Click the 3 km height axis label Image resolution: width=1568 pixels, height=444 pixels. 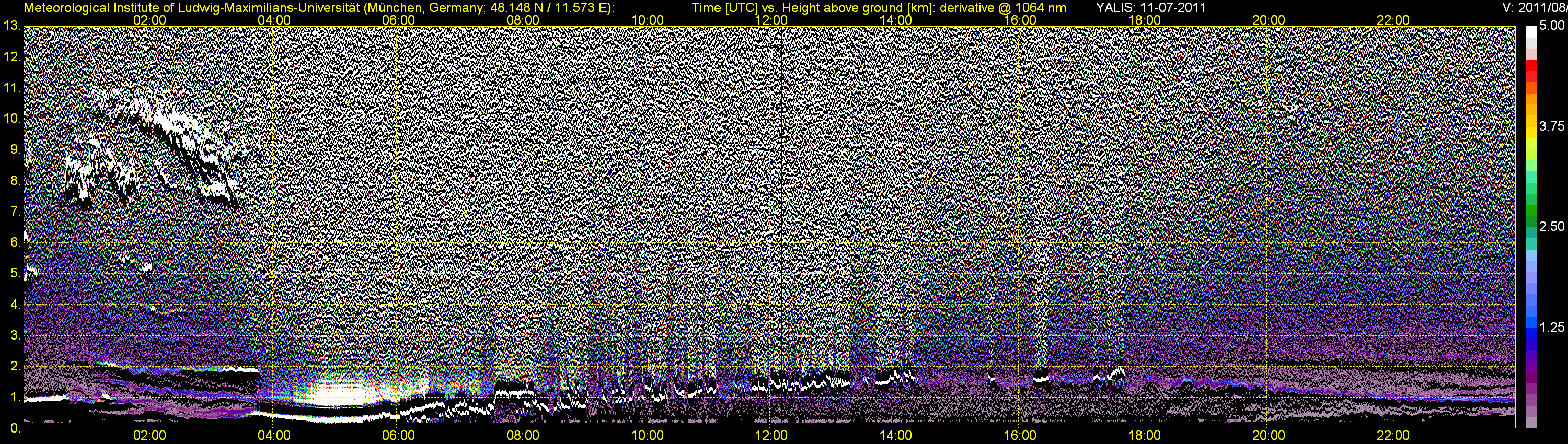15,335
